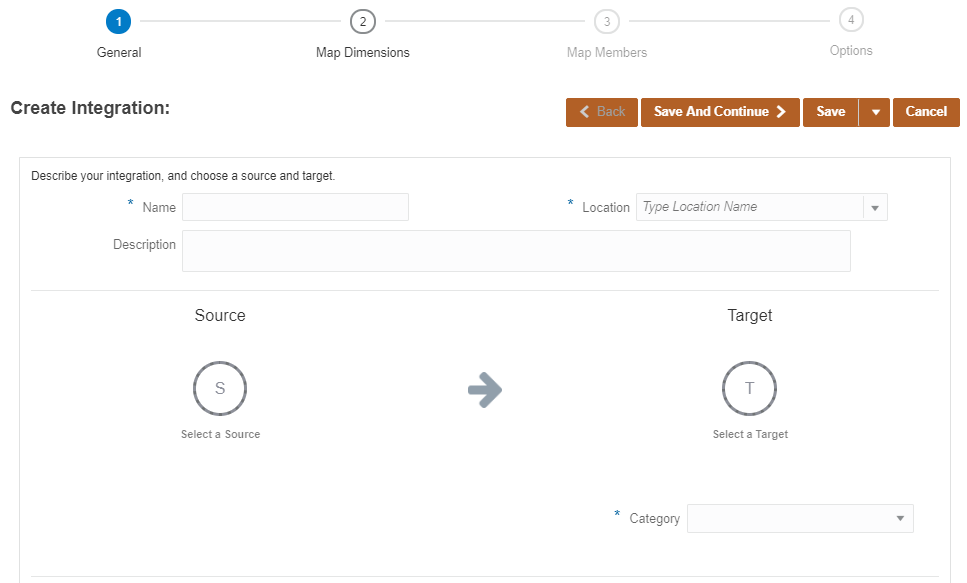The width and height of the screenshot is (967, 583).
Task: Click inside the Name input field
Action: point(295,207)
